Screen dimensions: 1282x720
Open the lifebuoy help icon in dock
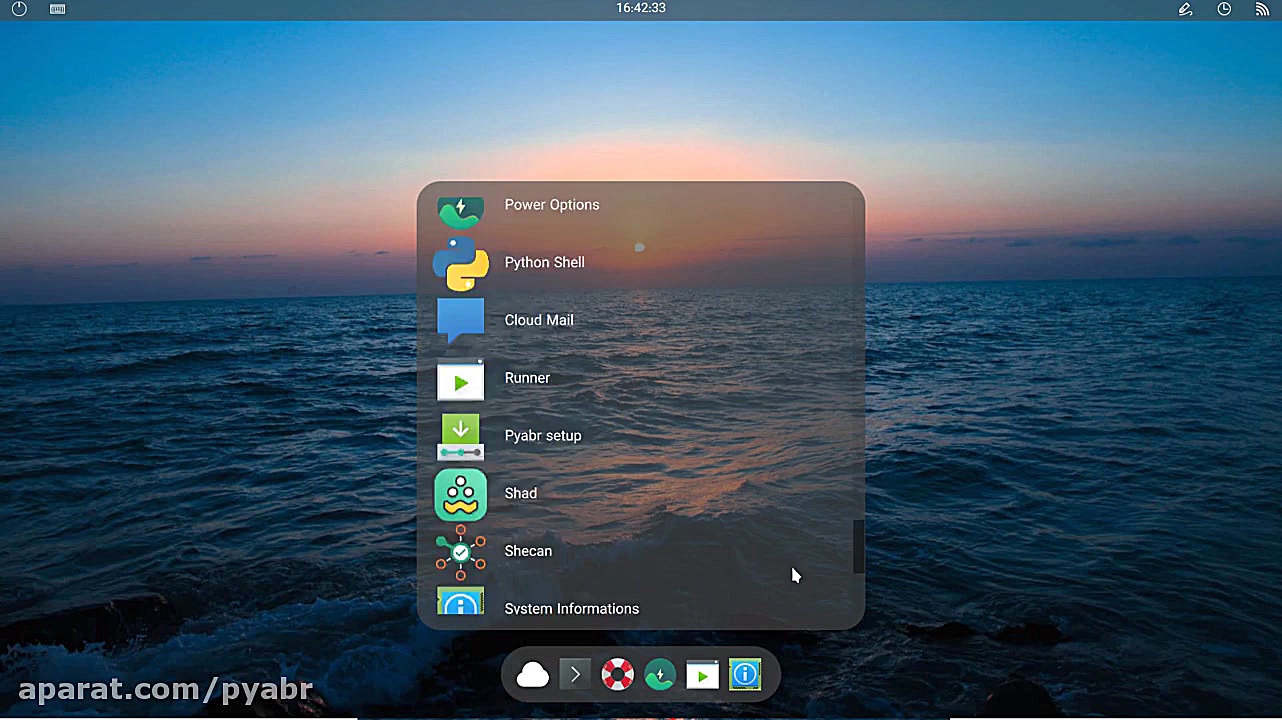click(617, 675)
